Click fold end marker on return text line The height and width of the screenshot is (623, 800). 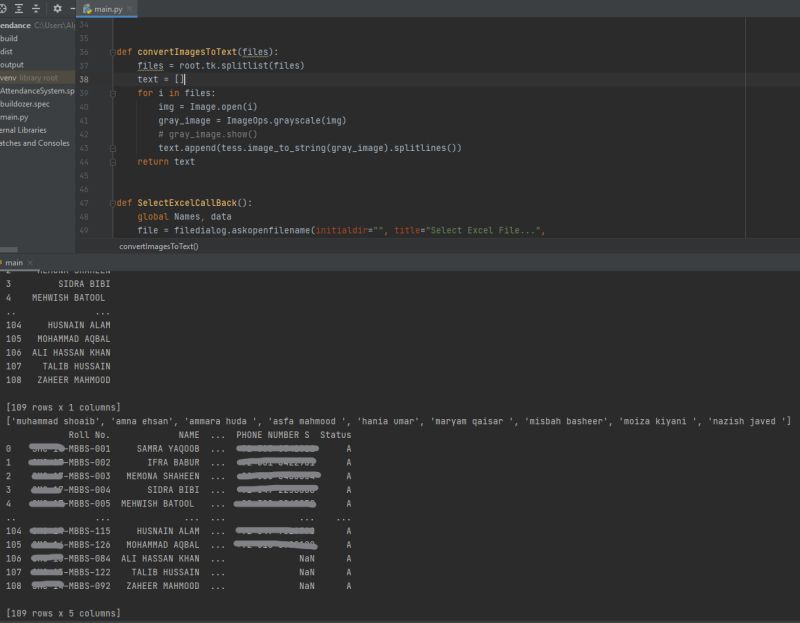pos(113,162)
